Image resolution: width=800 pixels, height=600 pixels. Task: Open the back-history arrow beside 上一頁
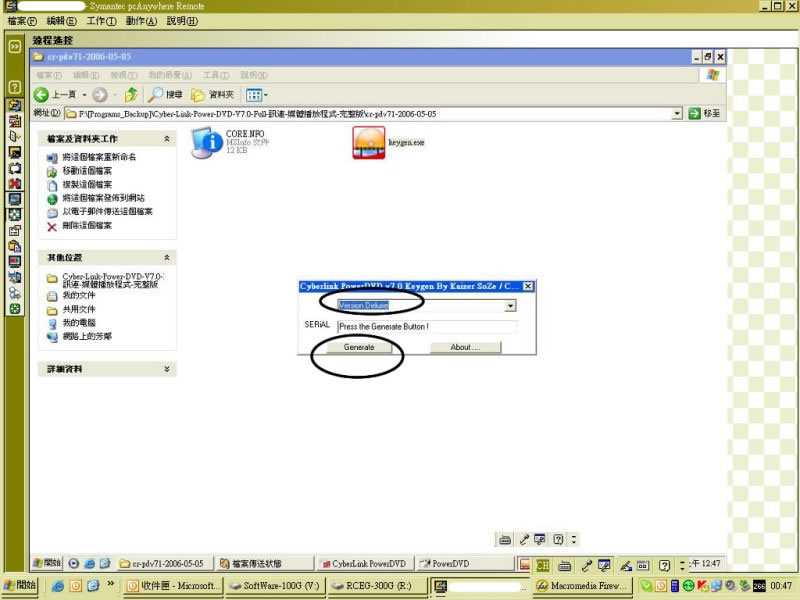pos(84,95)
